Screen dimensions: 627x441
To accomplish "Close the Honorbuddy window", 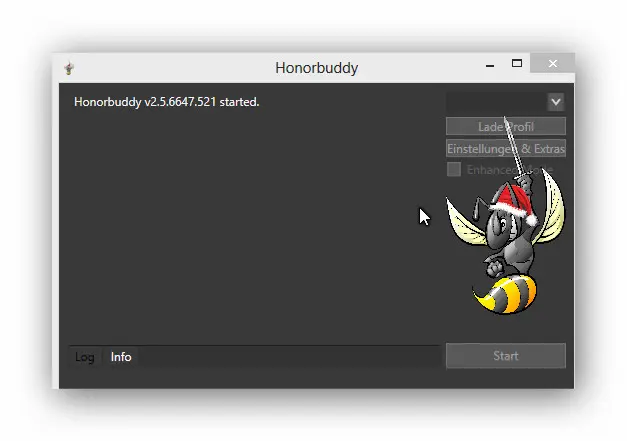I will (552, 65).
